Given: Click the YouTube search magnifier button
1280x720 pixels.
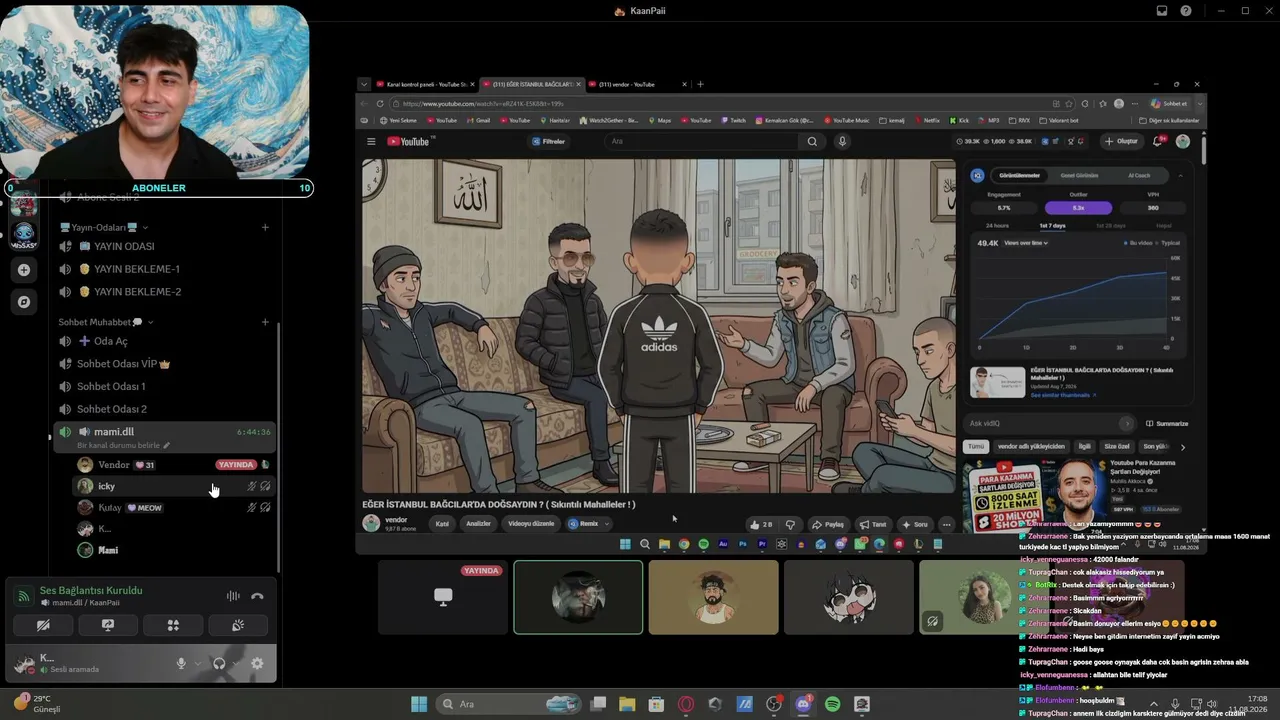Looking at the screenshot, I should [813, 142].
